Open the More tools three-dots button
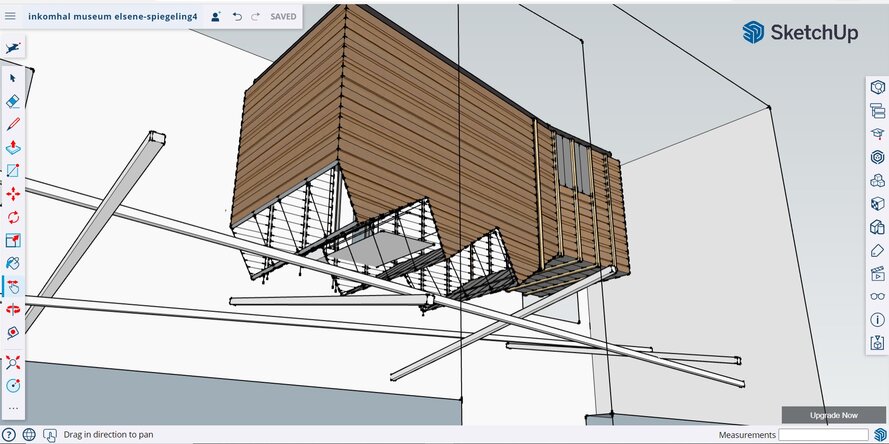The width and height of the screenshot is (889, 444). click(13, 408)
